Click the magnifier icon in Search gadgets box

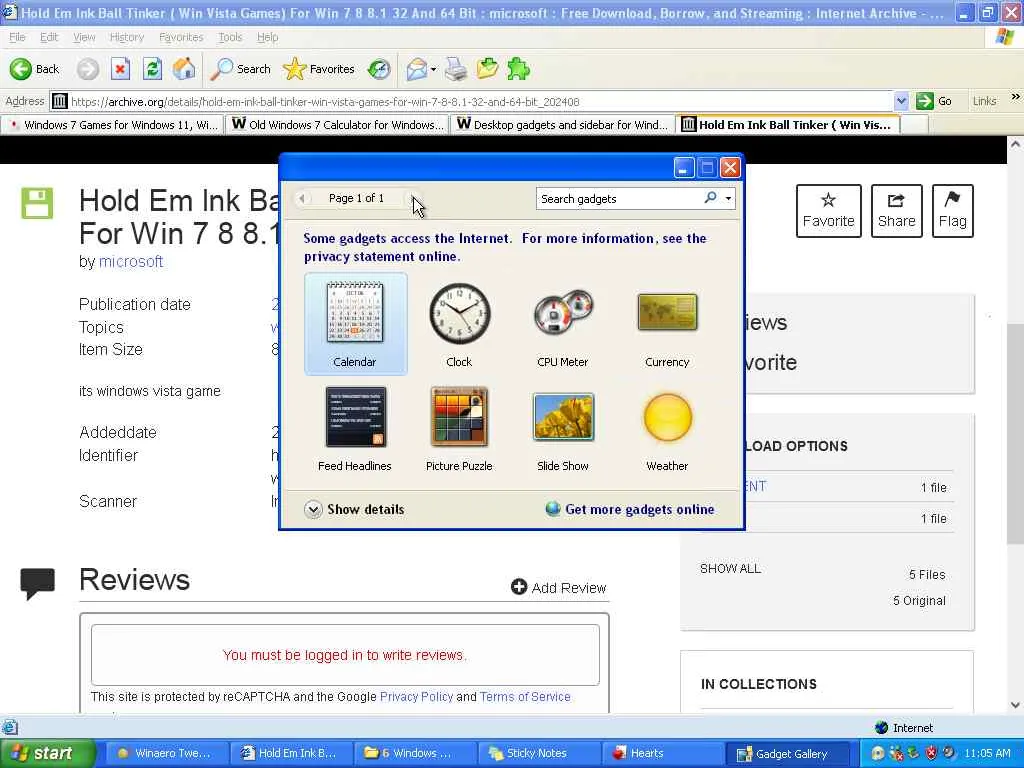711,197
